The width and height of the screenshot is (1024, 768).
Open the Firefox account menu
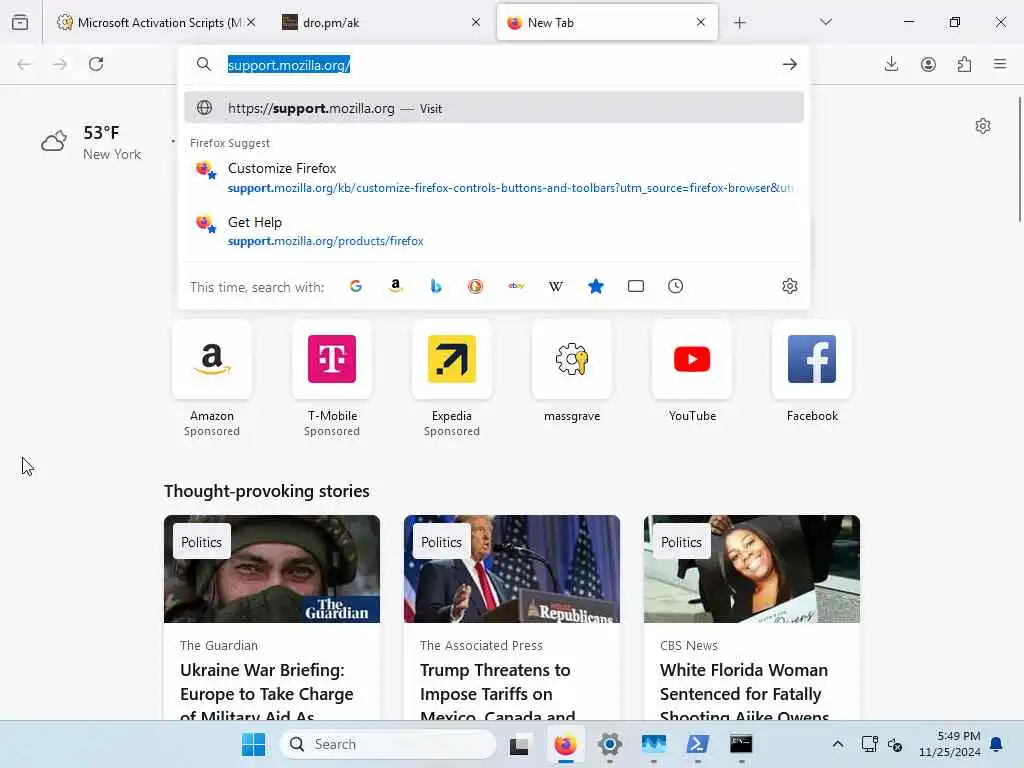pyautogui.click(x=928, y=64)
